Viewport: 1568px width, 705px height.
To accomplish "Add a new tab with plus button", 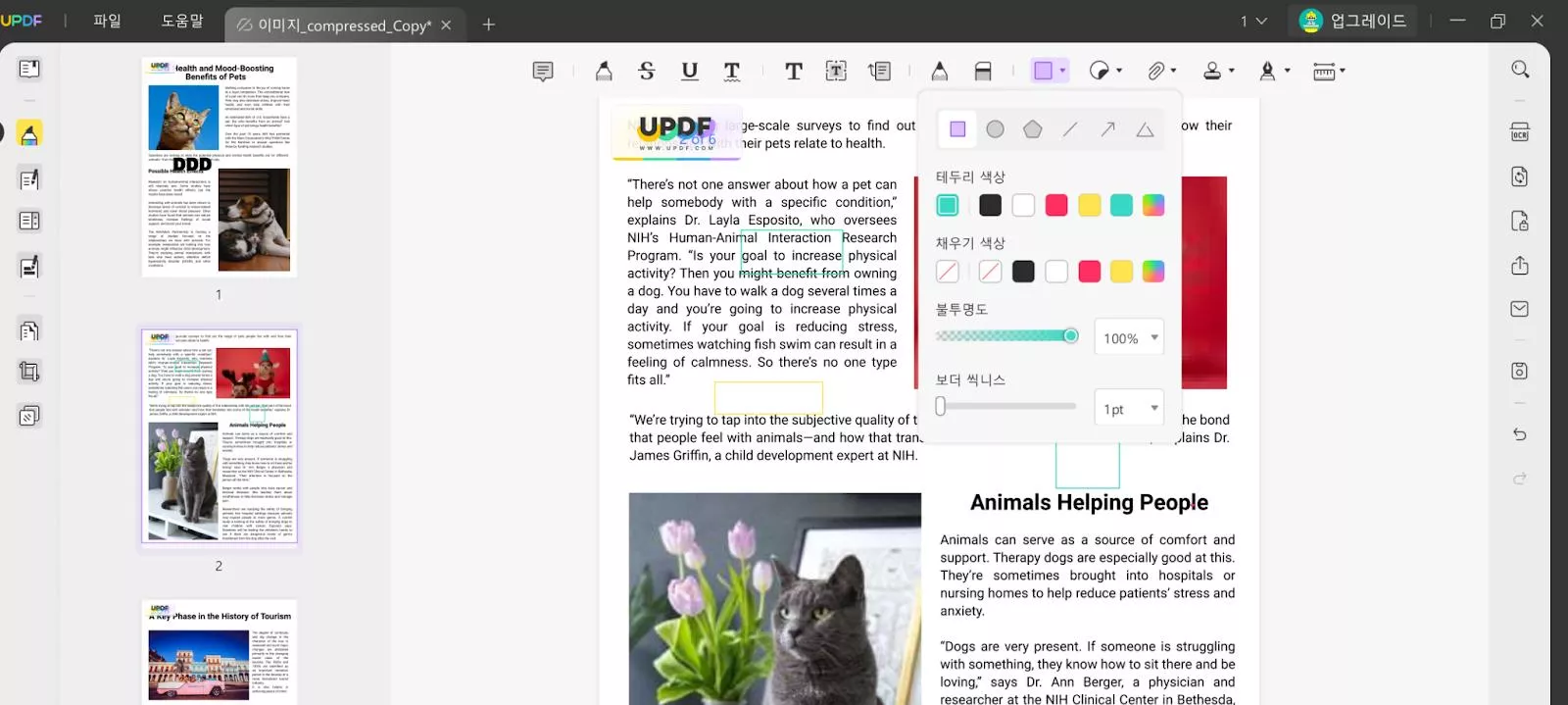I will pos(489,25).
